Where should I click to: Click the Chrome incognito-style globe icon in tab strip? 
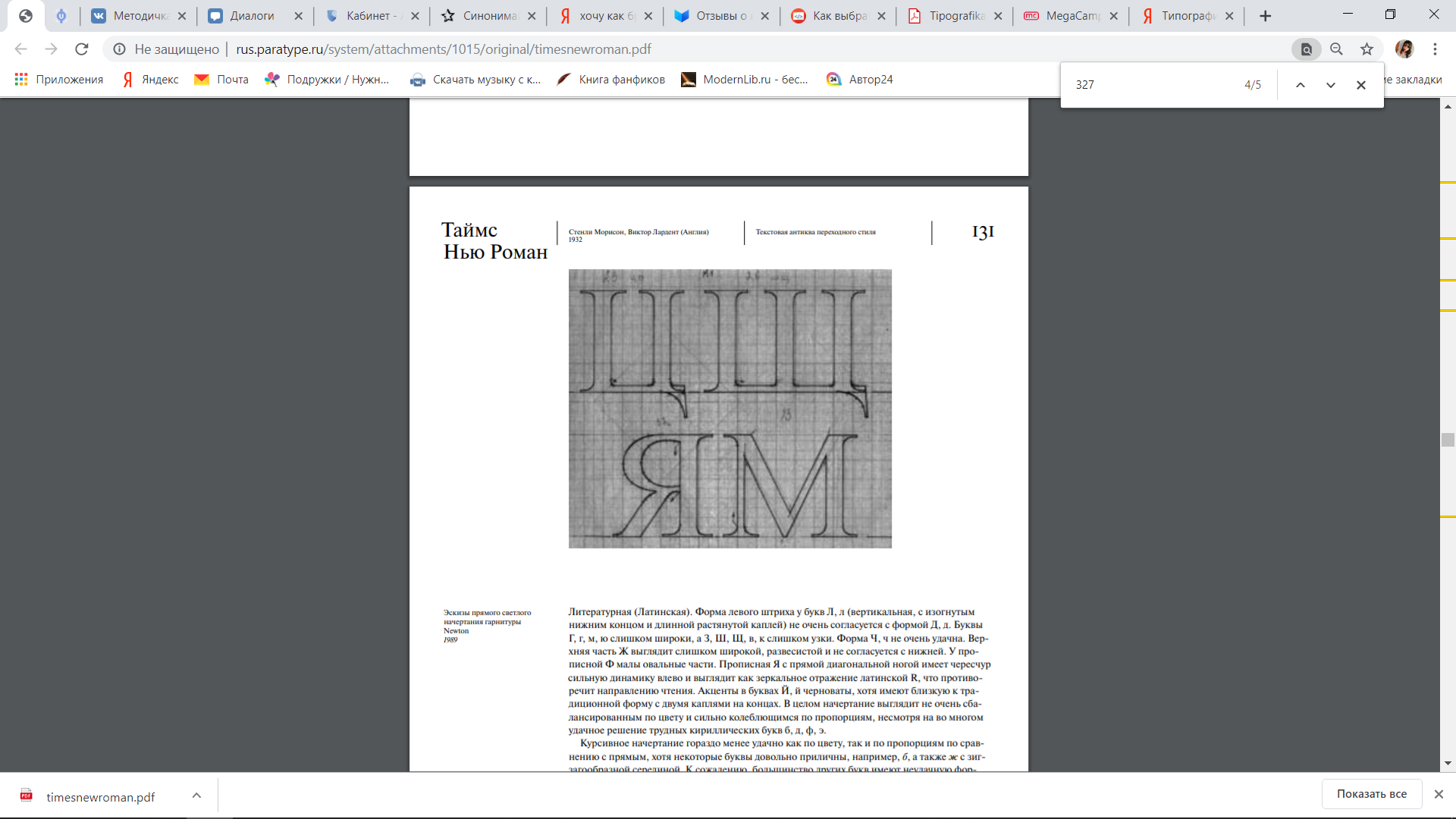[x=26, y=16]
